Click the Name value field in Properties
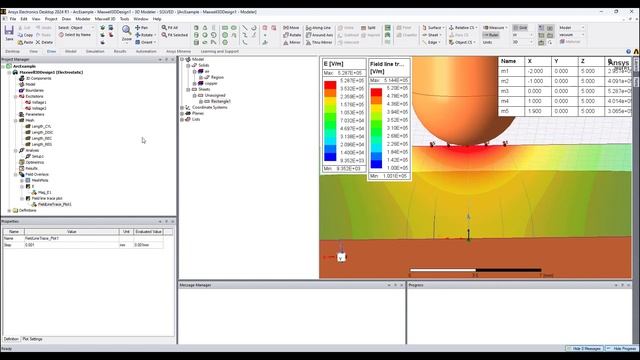This screenshot has width=640, height=360. (x=71, y=238)
